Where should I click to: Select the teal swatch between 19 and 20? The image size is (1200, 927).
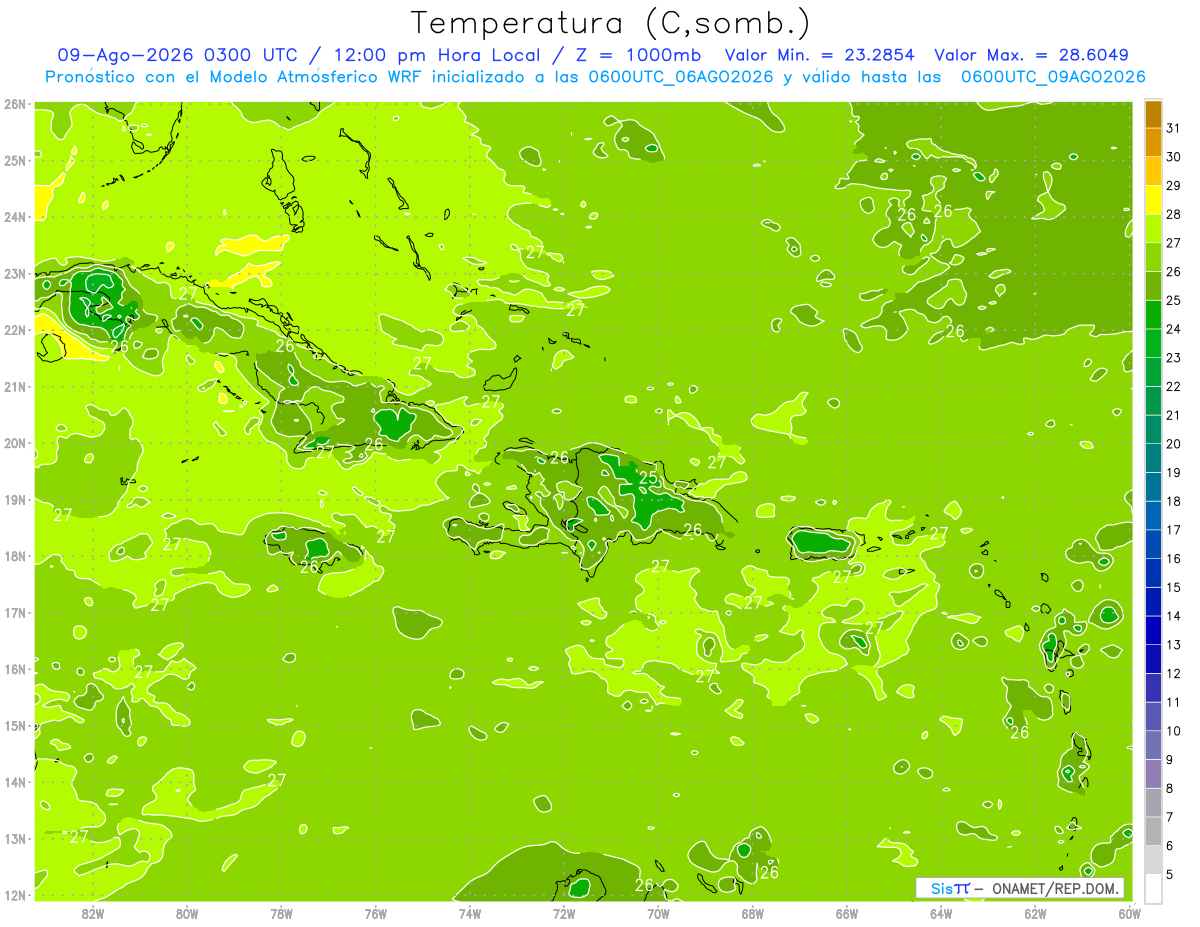[1153, 458]
